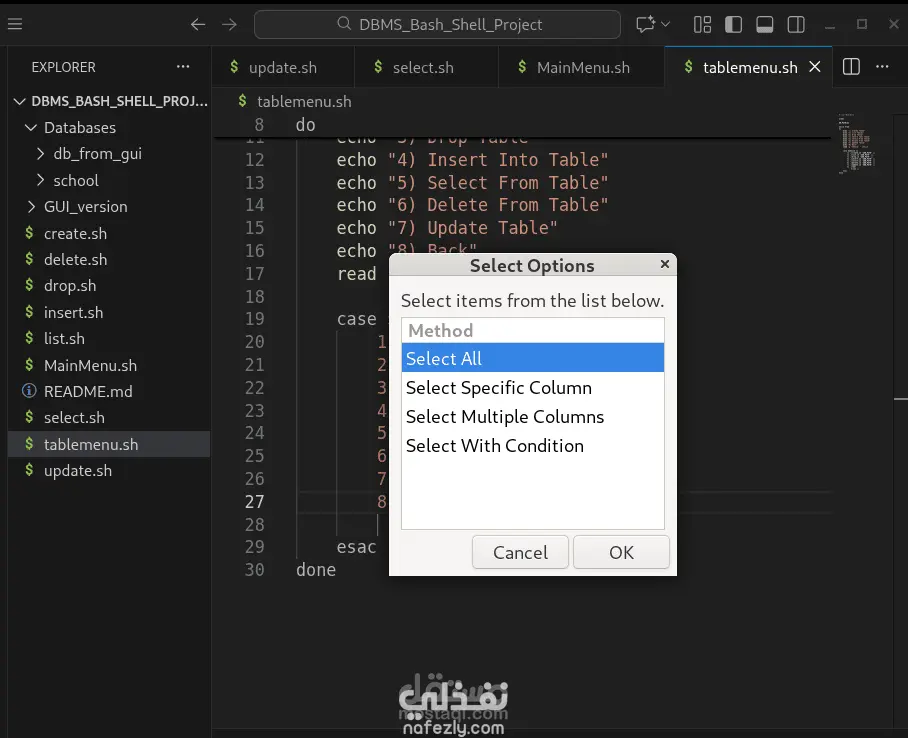
Task: Open the Copilot chat icon
Action: [645, 24]
